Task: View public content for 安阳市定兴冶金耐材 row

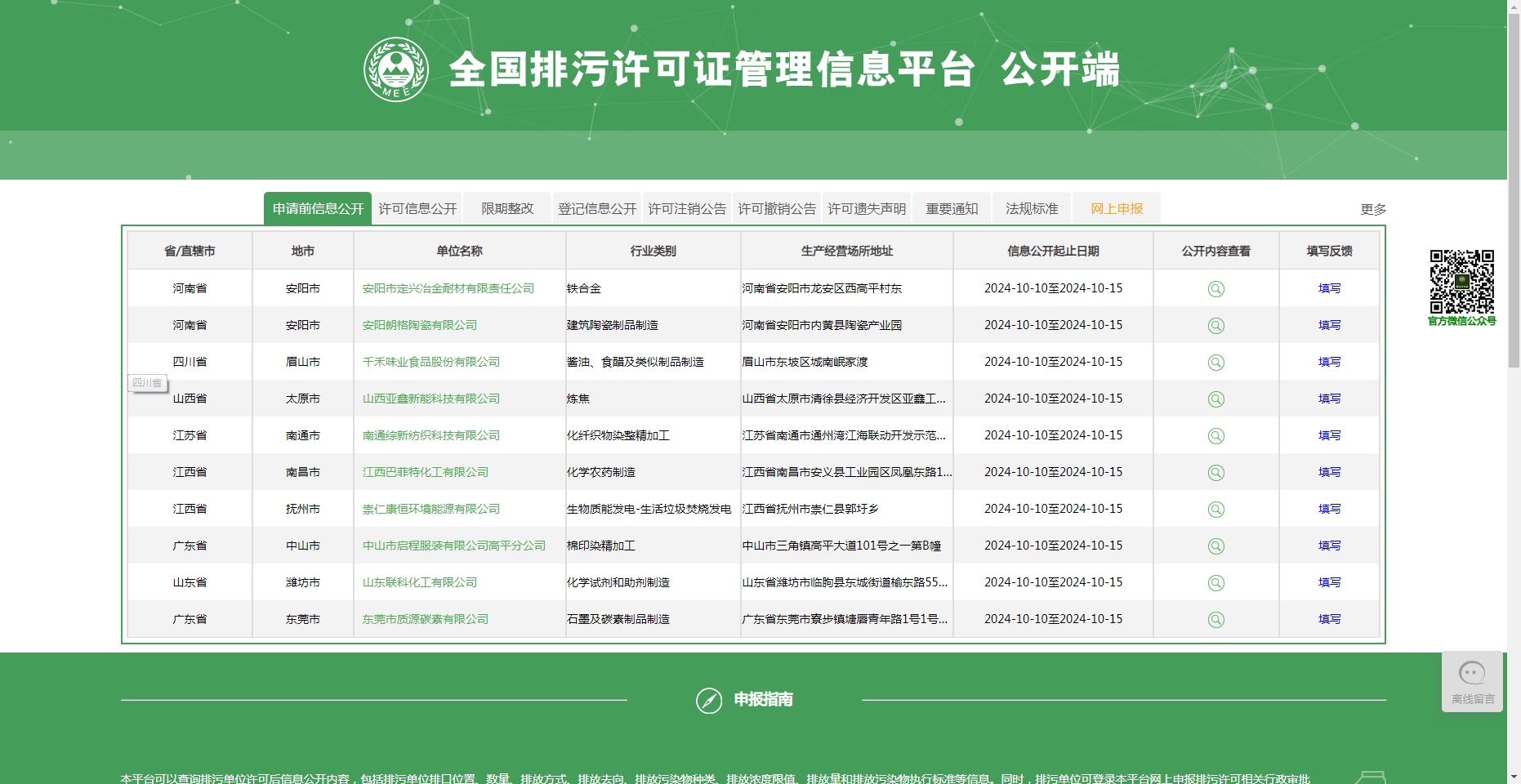Action: 1216,289
